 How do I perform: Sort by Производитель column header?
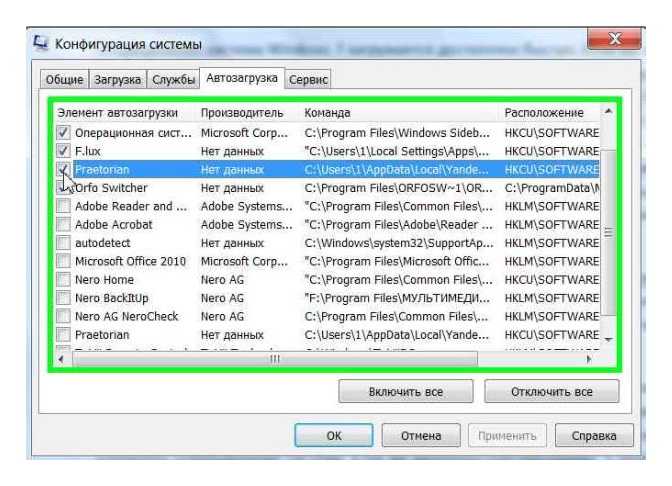point(242,113)
